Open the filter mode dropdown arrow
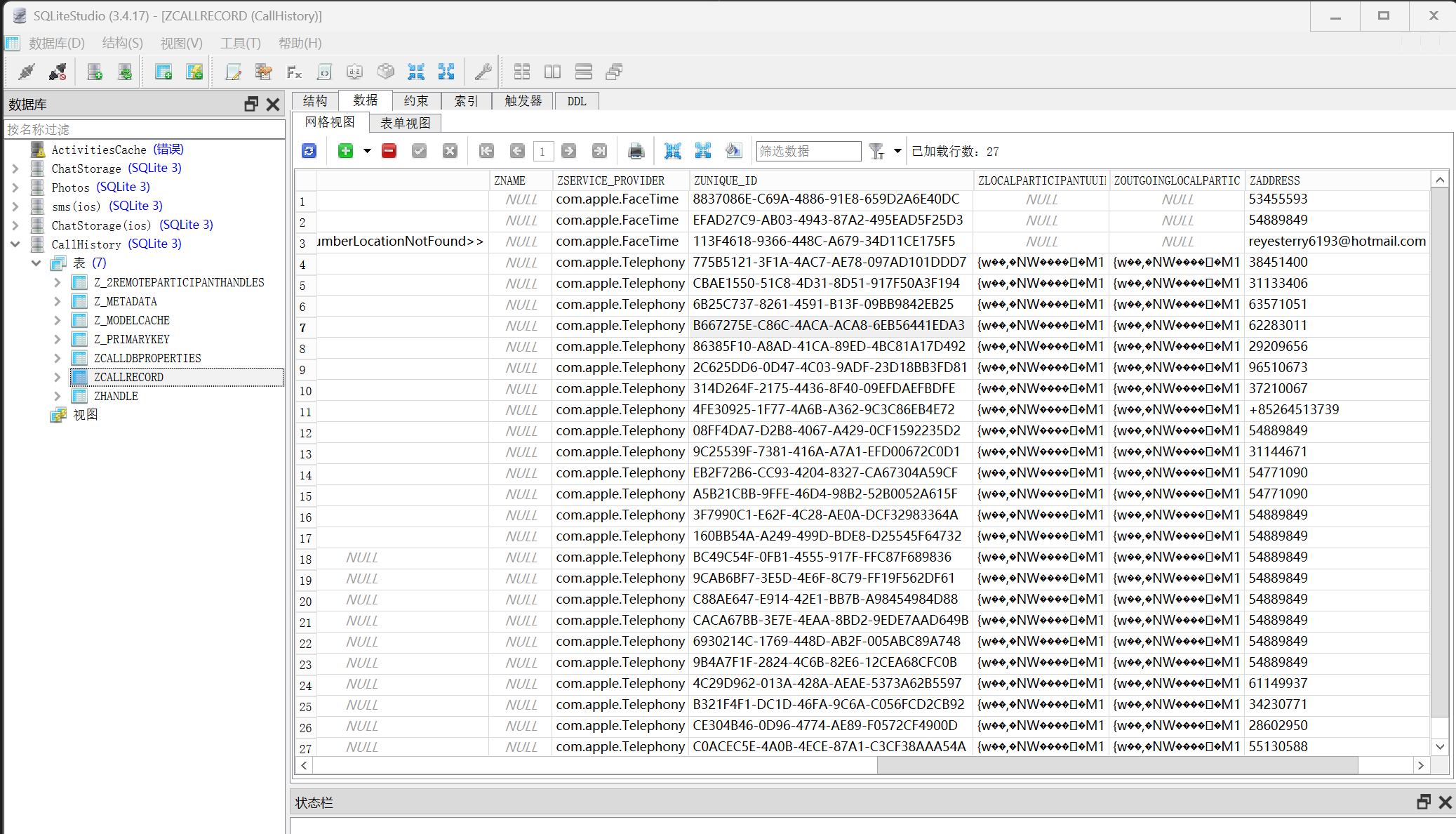 897,151
